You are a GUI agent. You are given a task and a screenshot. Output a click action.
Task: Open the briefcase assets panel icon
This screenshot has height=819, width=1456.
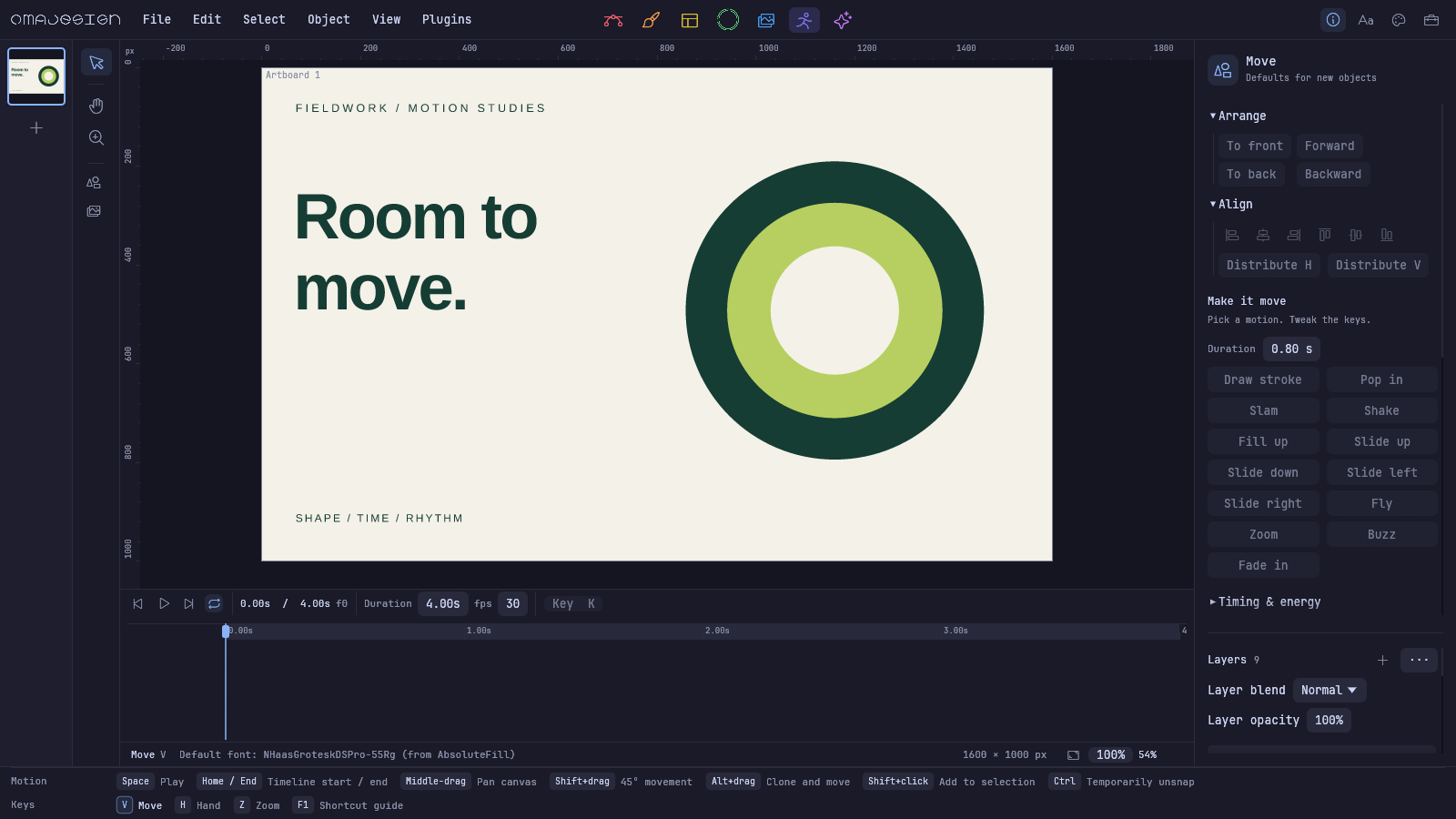pyautogui.click(x=1431, y=20)
